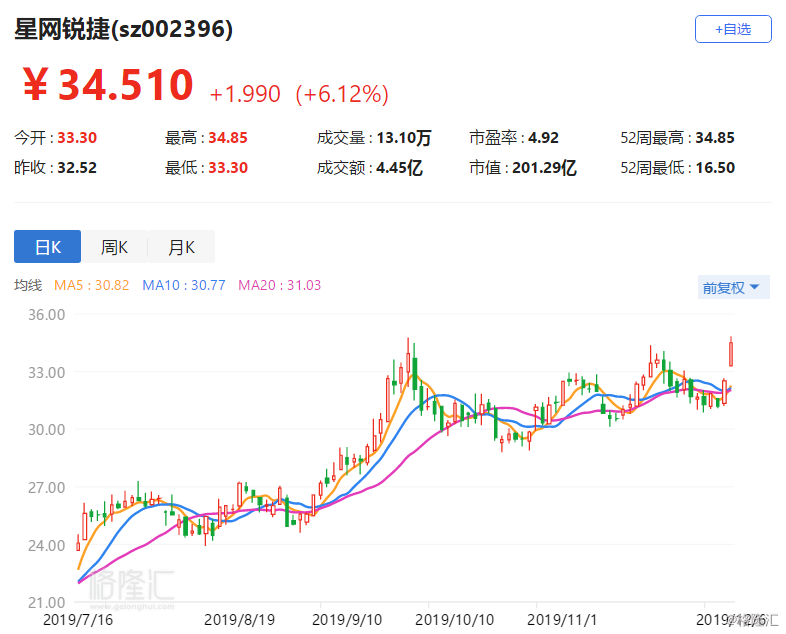This screenshot has width=786, height=634.
Task: Add stock to watchlist with +自选 button
Action: (733, 29)
